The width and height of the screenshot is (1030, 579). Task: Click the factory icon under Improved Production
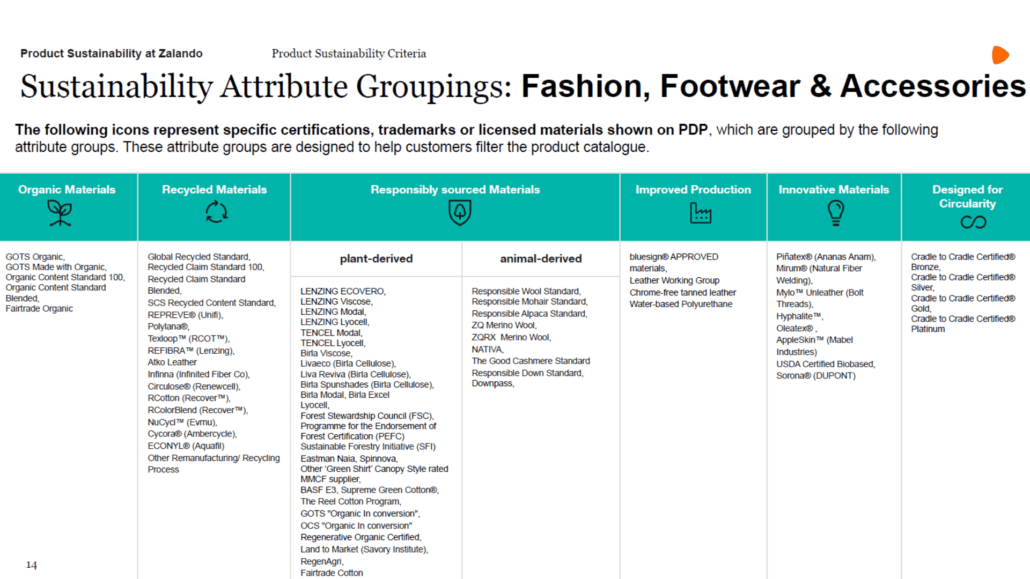700,212
